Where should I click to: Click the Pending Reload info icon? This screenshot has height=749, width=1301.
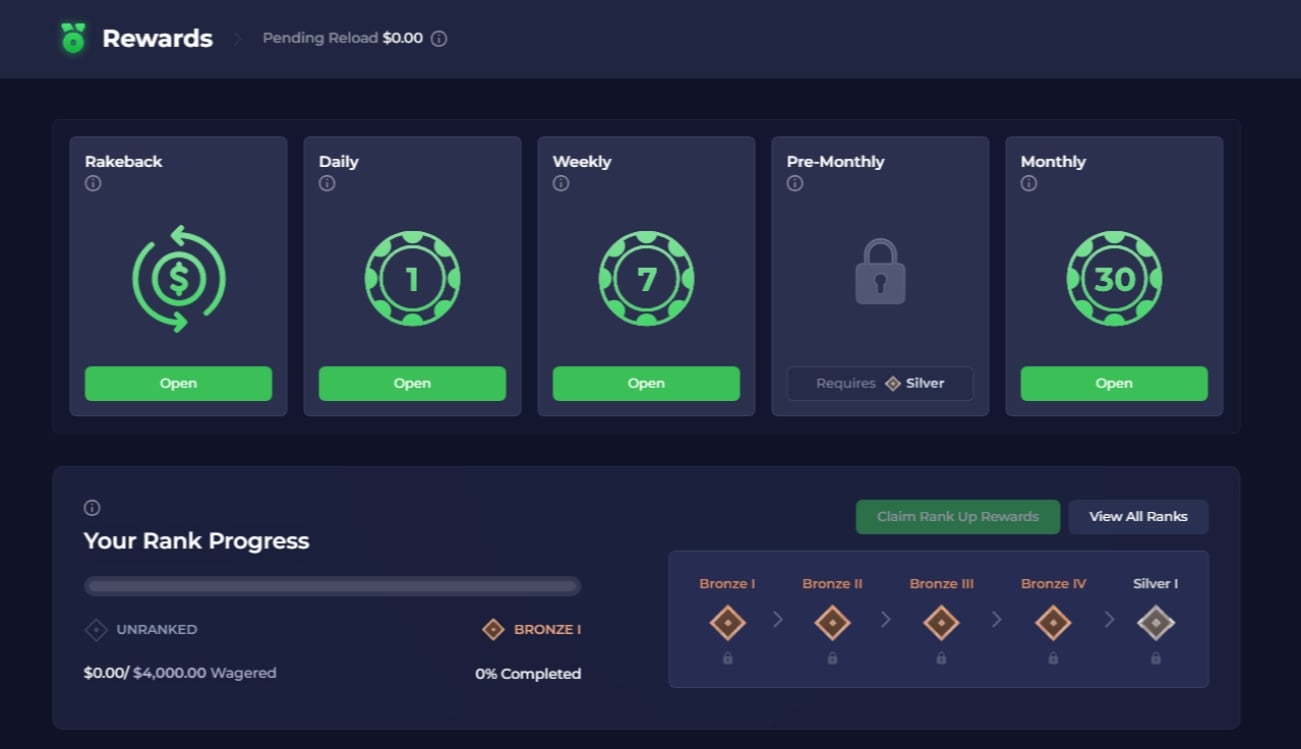(439, 39)
